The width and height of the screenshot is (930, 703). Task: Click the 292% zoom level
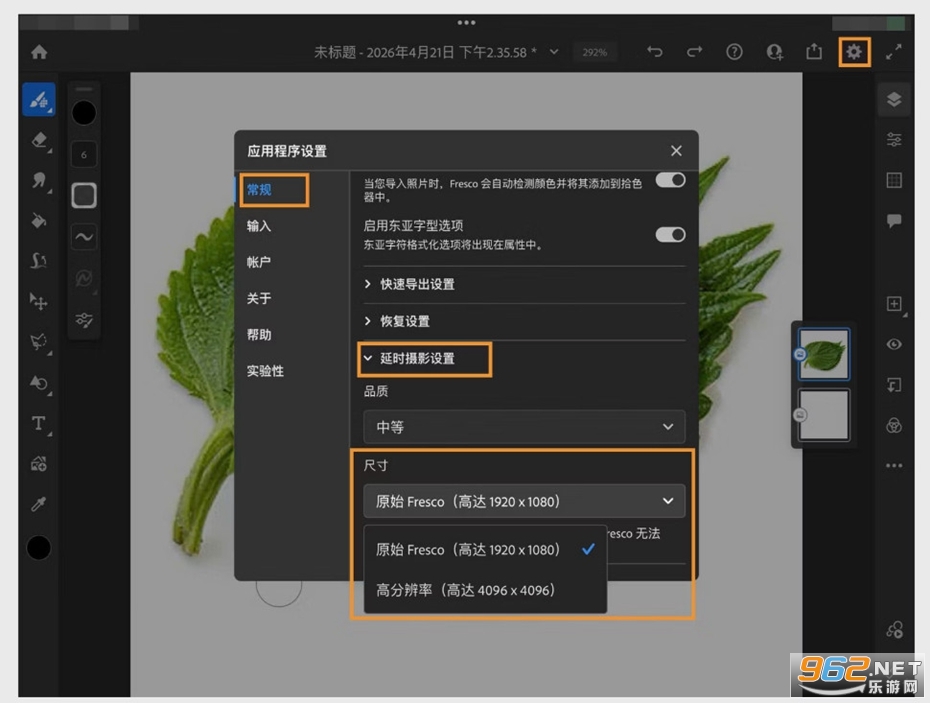[595, 52]
